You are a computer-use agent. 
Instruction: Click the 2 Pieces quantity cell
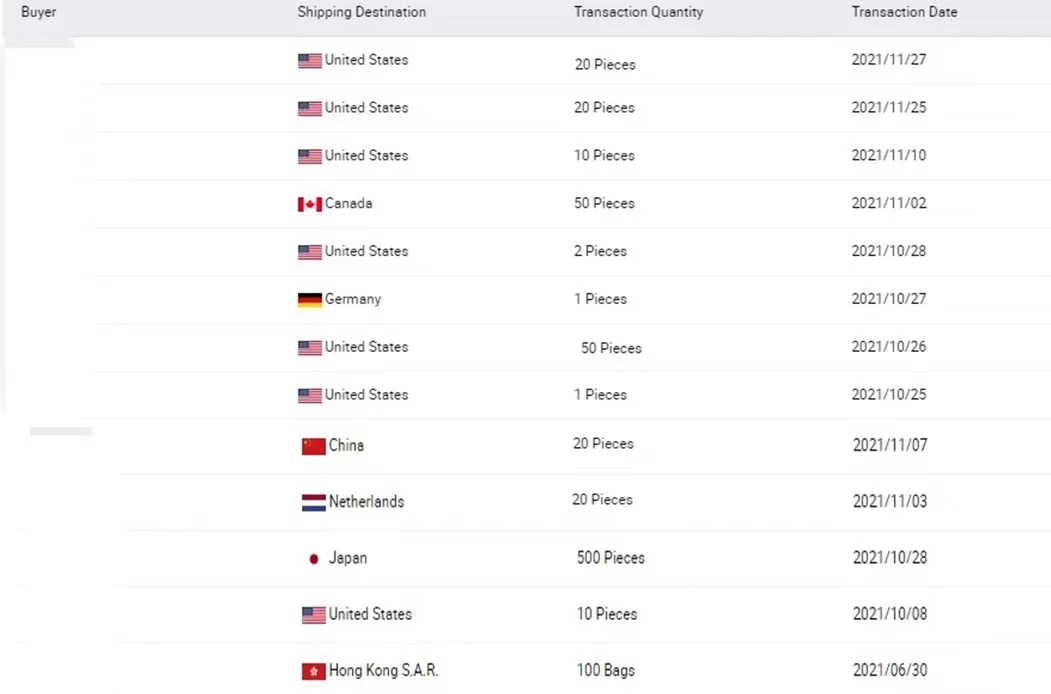(601, 251)
